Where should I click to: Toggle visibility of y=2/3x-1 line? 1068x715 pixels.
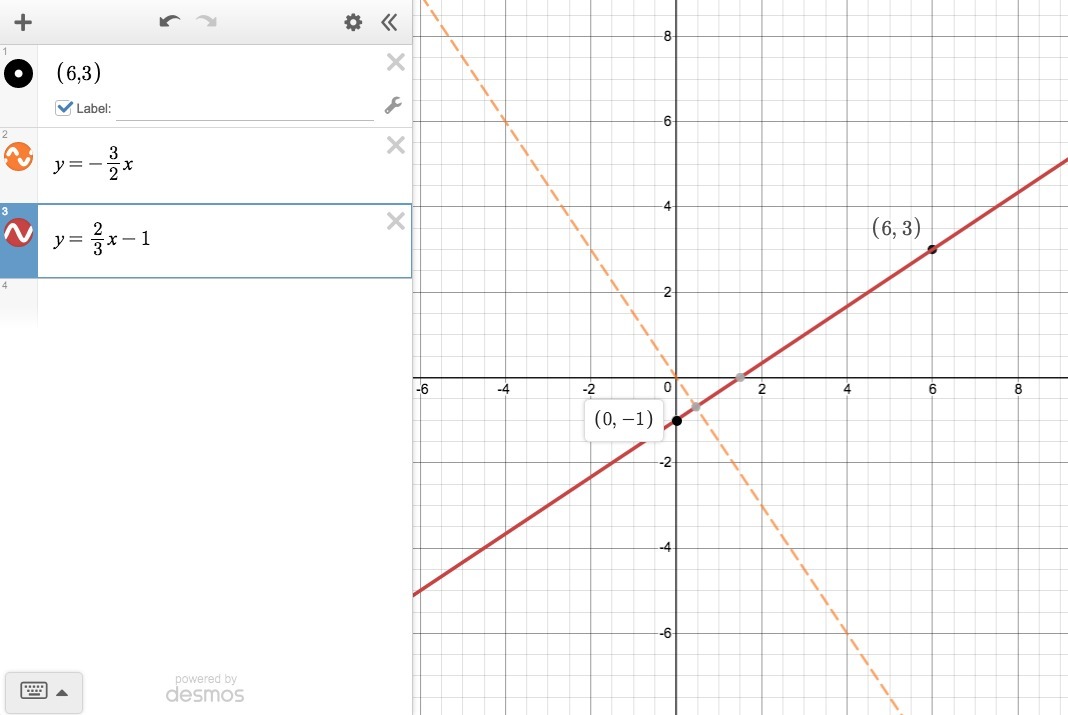(x=18, y=232)
